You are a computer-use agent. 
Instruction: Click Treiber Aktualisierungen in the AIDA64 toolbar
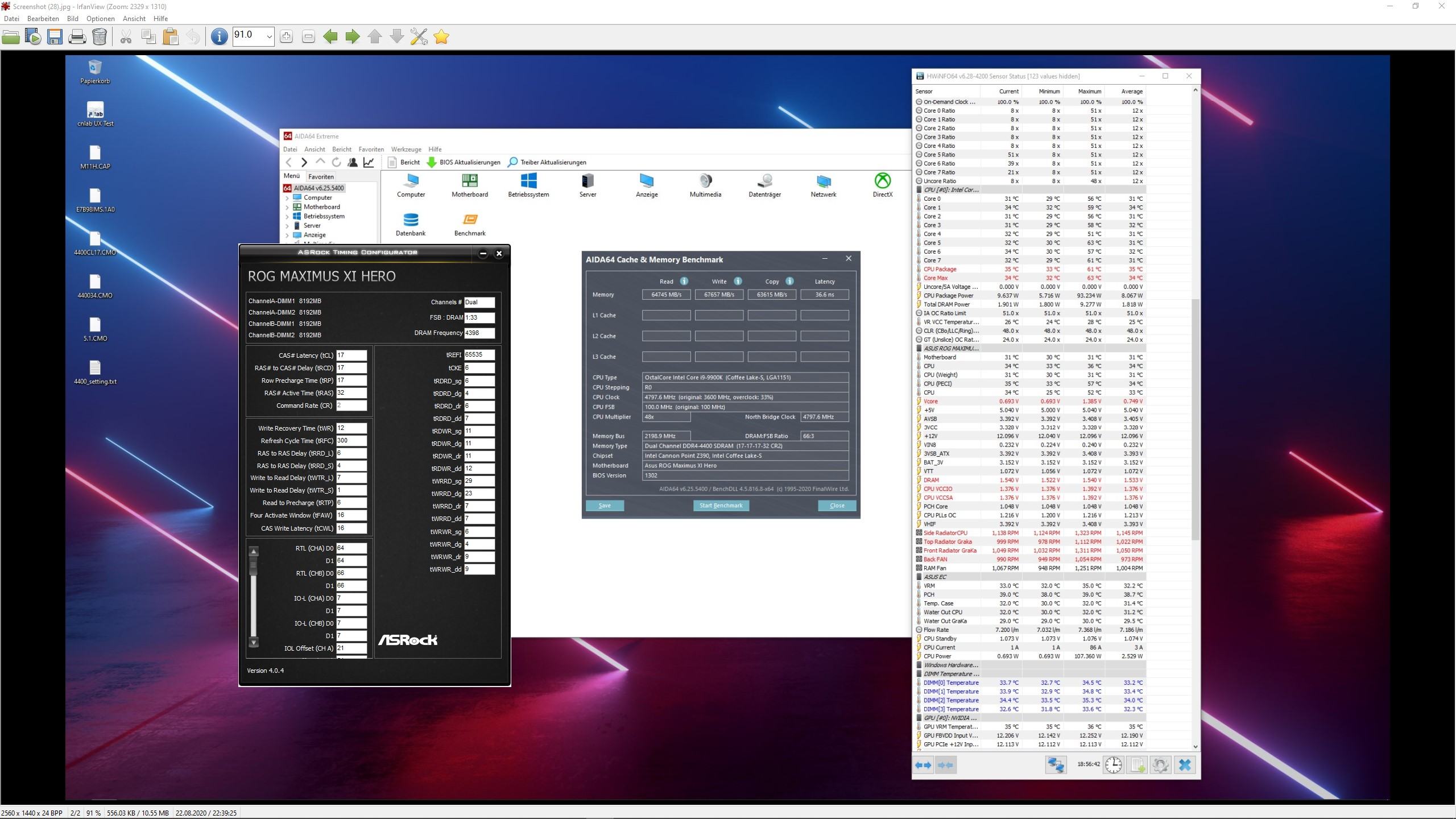(x=547, y=162)
